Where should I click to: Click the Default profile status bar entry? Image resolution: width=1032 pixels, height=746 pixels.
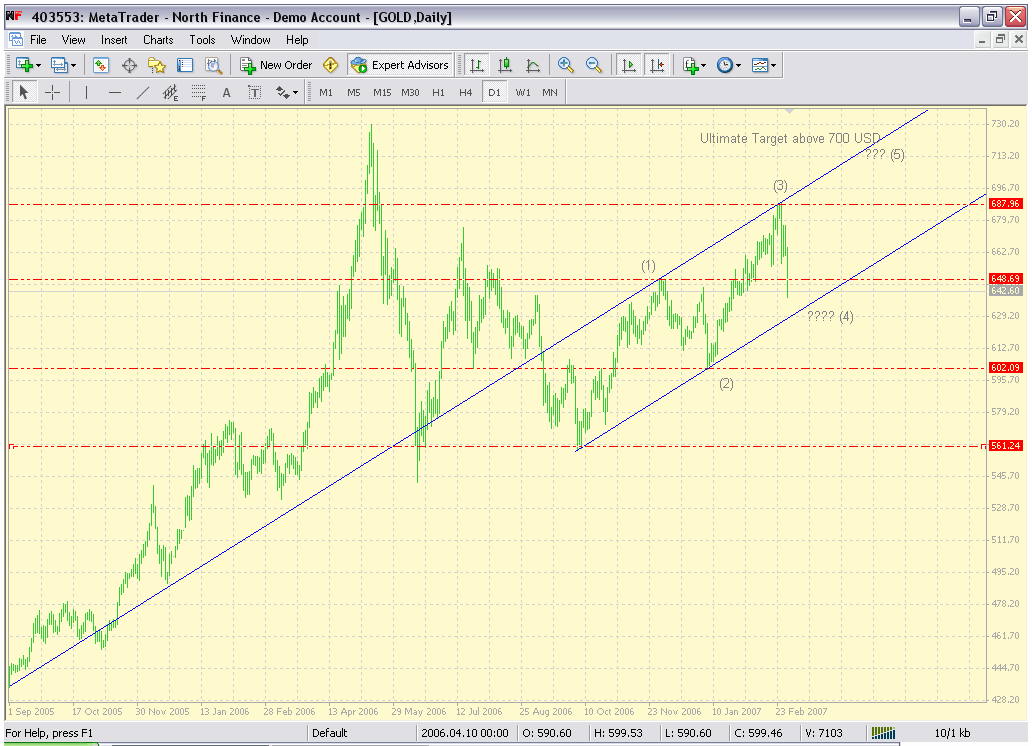click(x=329, y=733)
